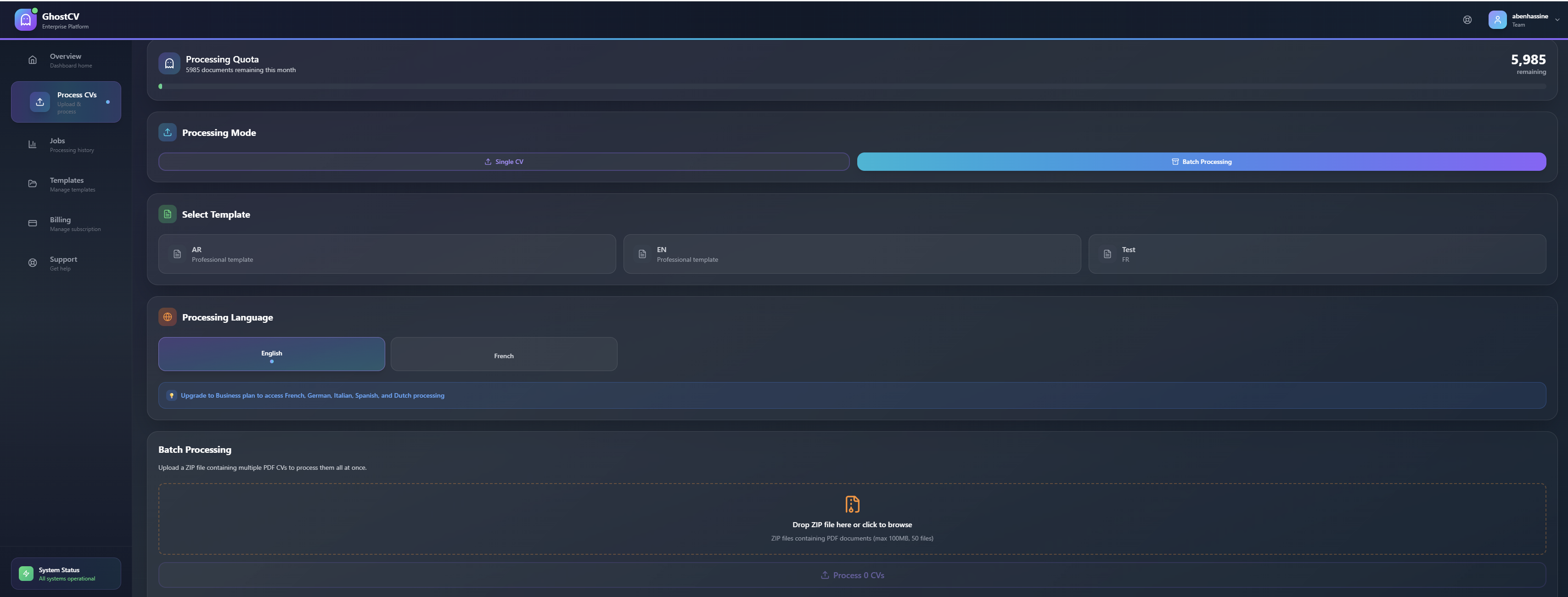Click the GhostCV ghost logo
The width and height of the screenshot is (1568, 597).
point(26,19)
